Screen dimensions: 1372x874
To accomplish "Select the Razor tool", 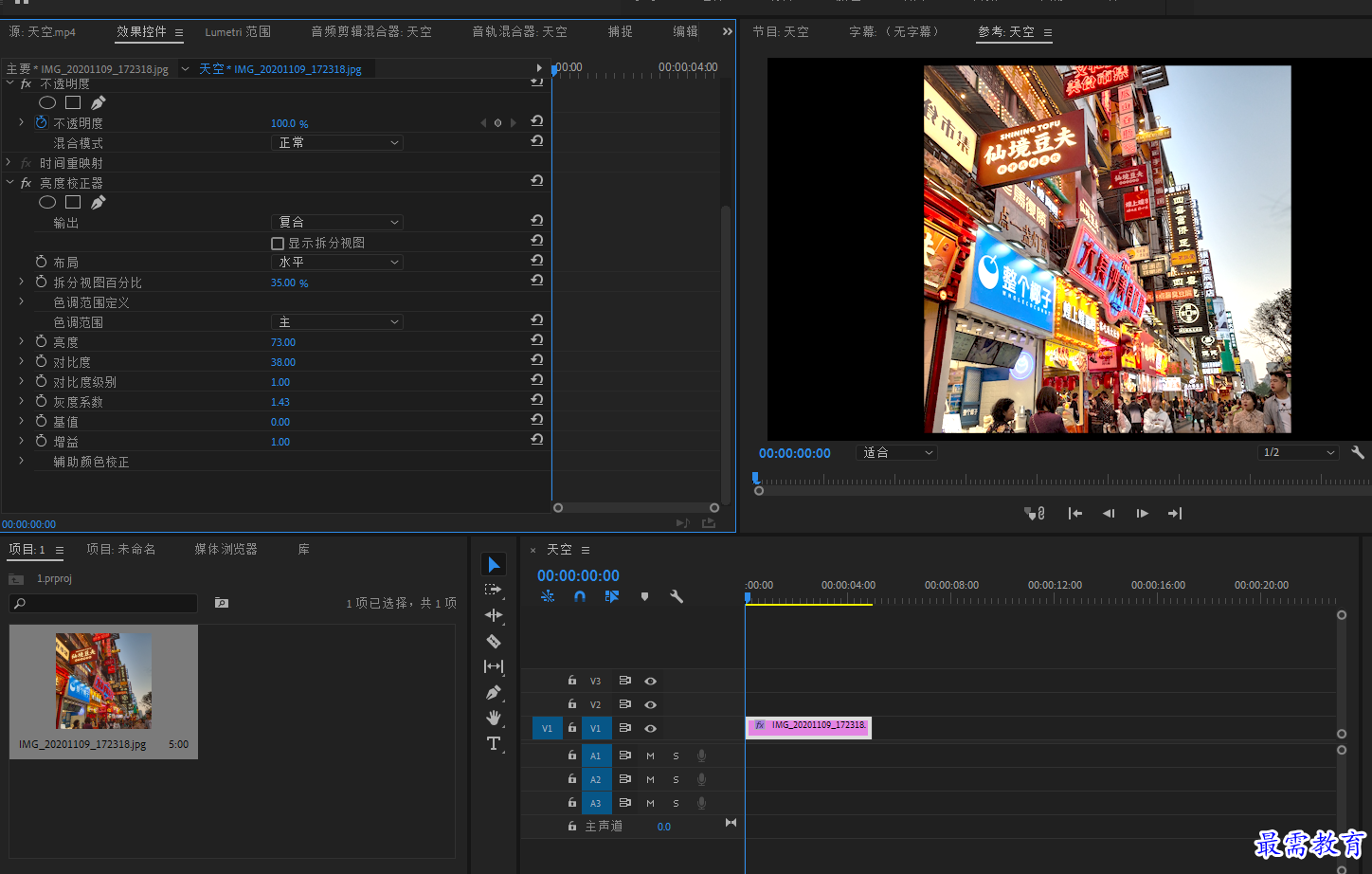I will pos(494,641).
